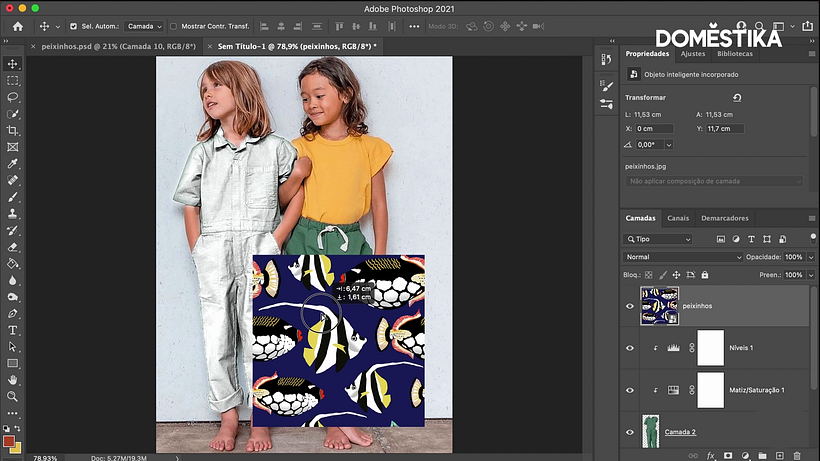Screen dimensions: 820x461
Task: Toggle Sel. Autom. checkbox
Action: click(x=73, y=26)
